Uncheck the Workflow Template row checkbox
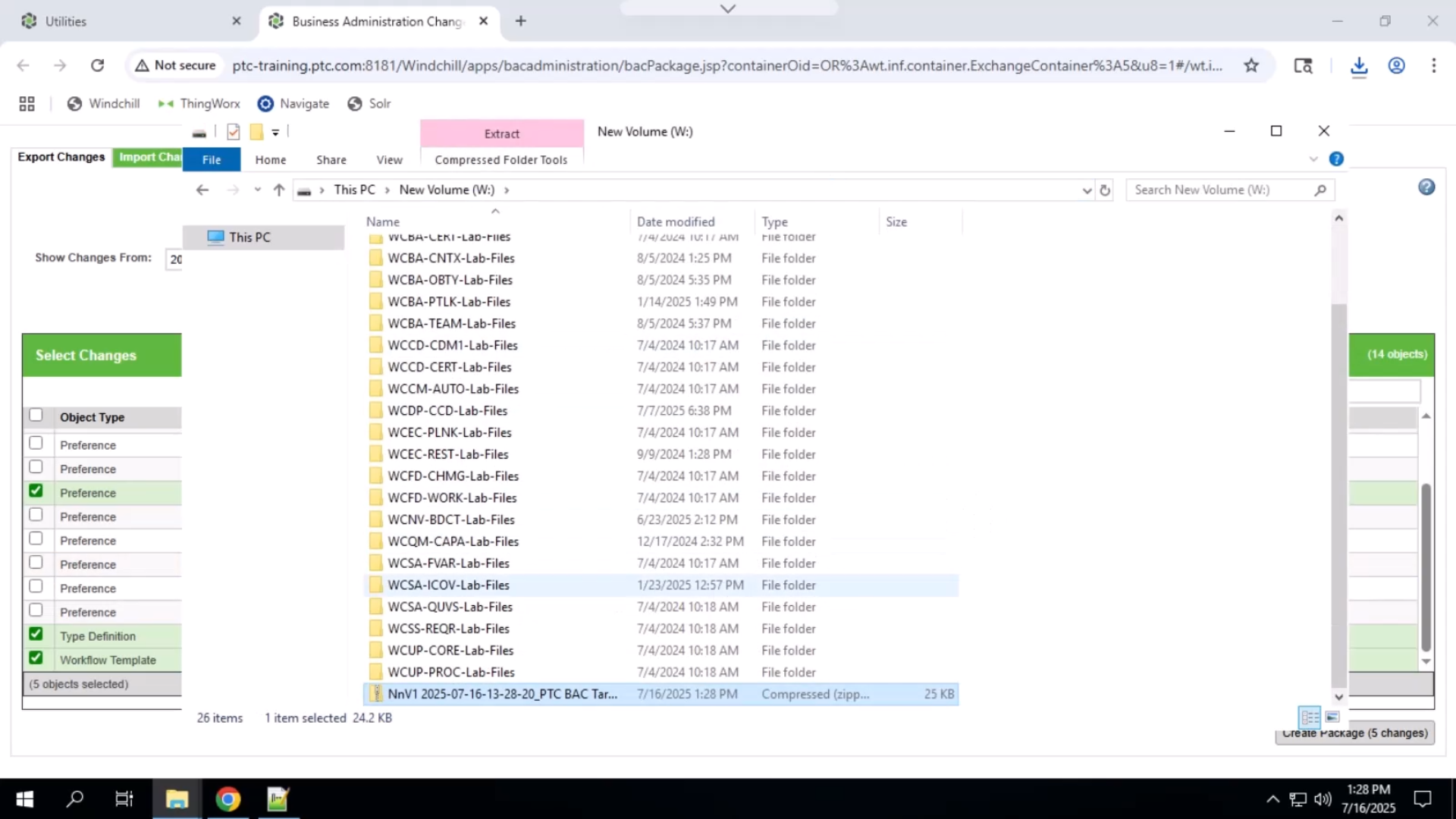 pyautogui.click(x=36, y=658)
